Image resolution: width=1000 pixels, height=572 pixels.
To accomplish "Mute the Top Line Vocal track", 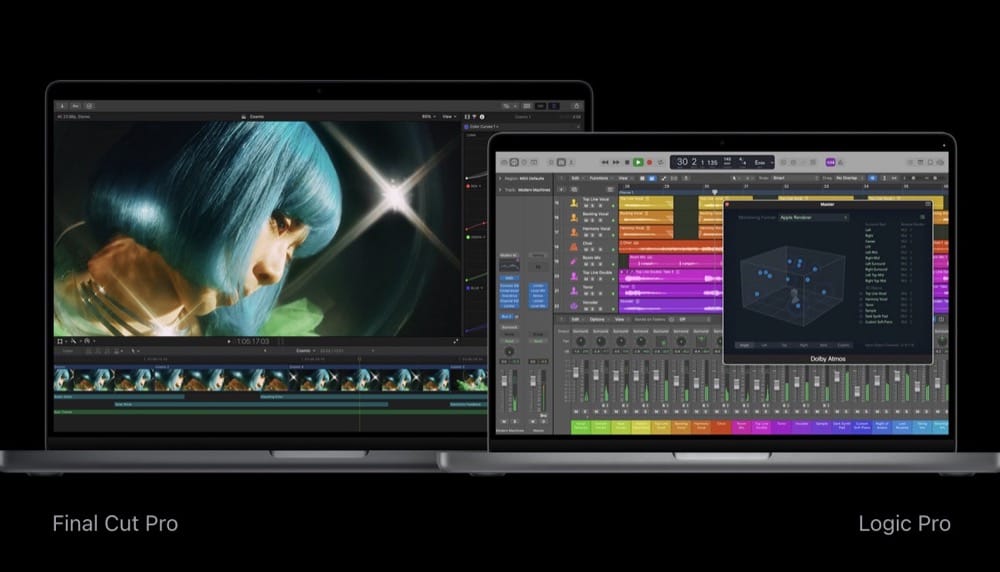I will pos(586,206).
